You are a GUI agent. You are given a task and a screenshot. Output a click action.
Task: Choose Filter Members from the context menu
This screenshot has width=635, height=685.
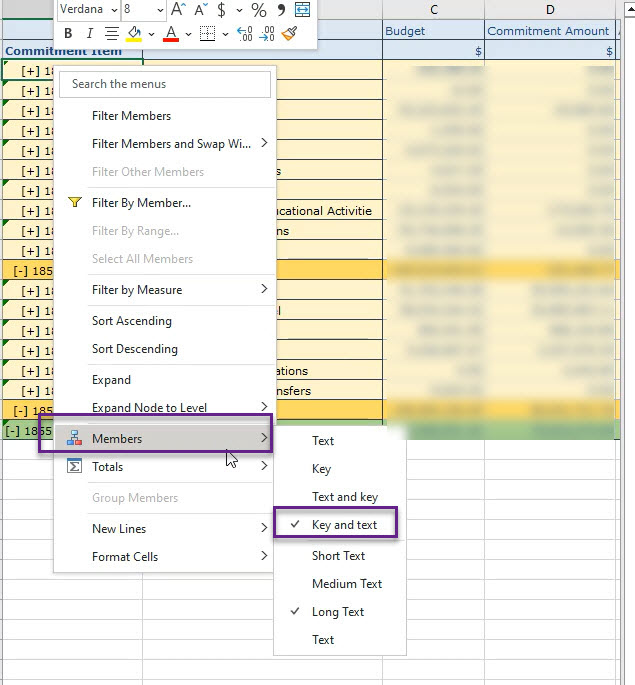tap(164, 116)
